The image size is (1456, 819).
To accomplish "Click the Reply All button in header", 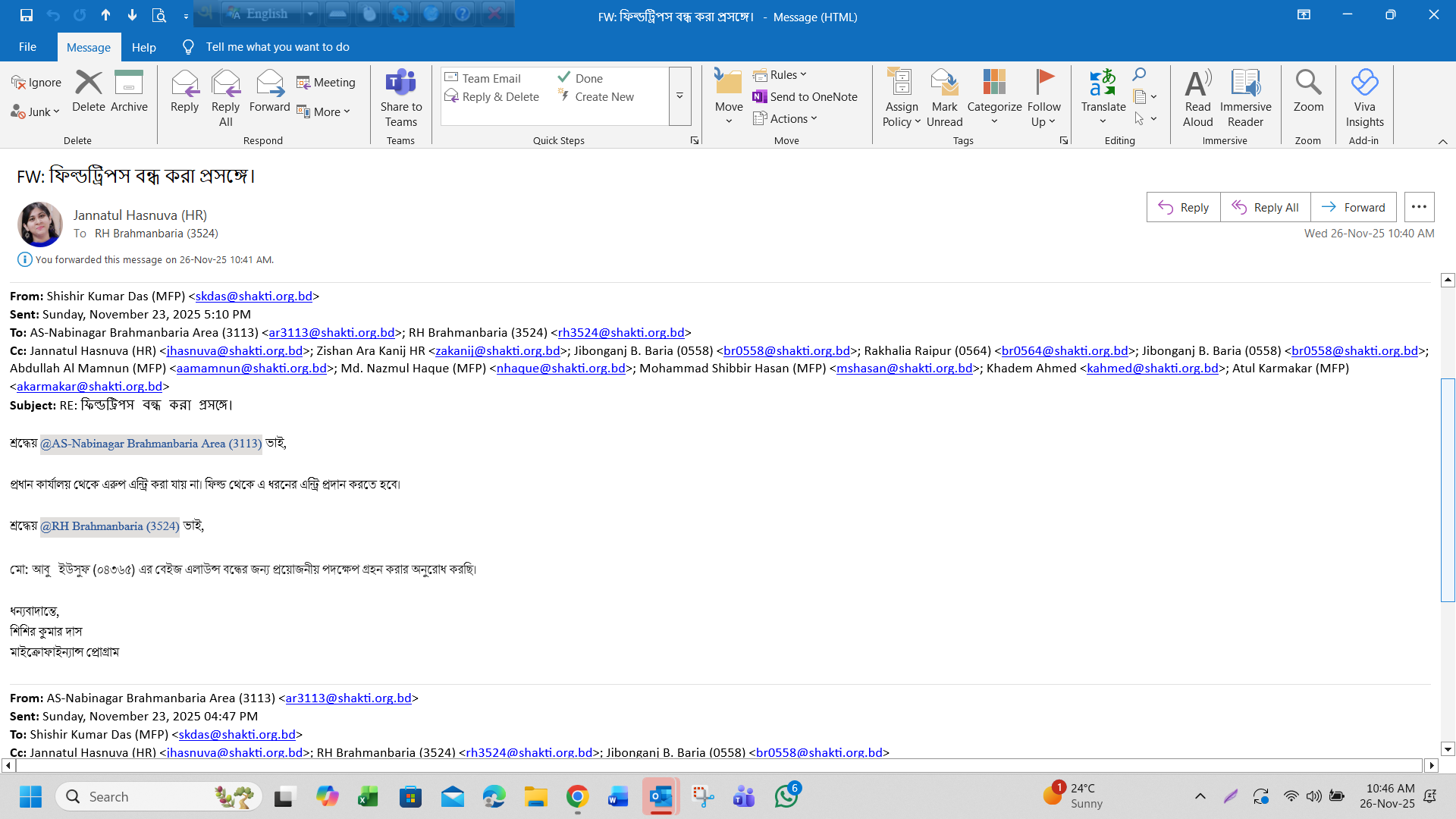I will click(1265, 208).
